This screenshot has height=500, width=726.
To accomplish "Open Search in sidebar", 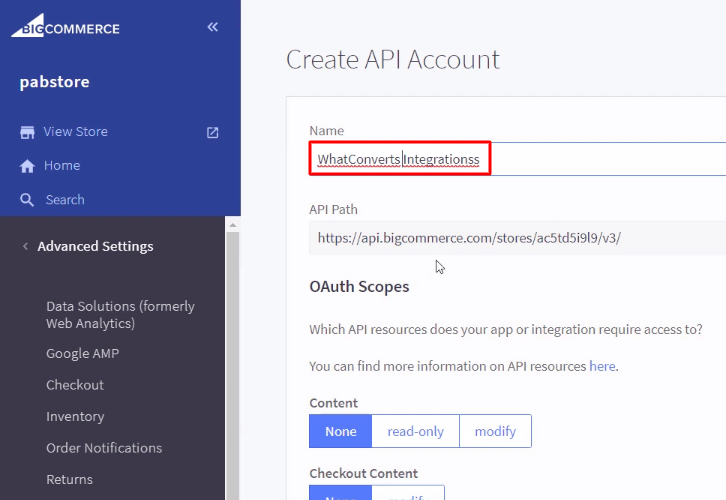I will (65, 200).
